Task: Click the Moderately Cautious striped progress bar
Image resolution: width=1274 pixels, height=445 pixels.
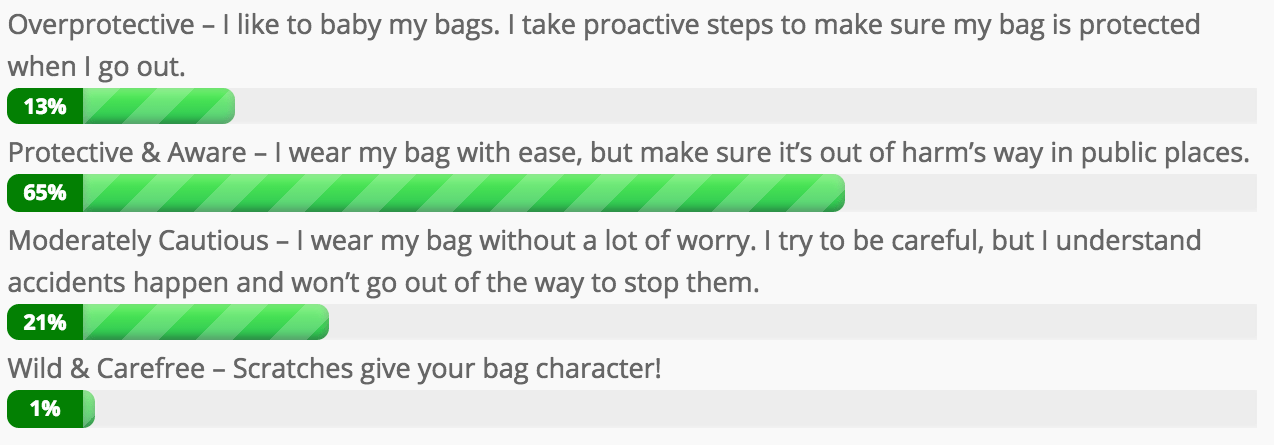Action: (x=168, y=322)
